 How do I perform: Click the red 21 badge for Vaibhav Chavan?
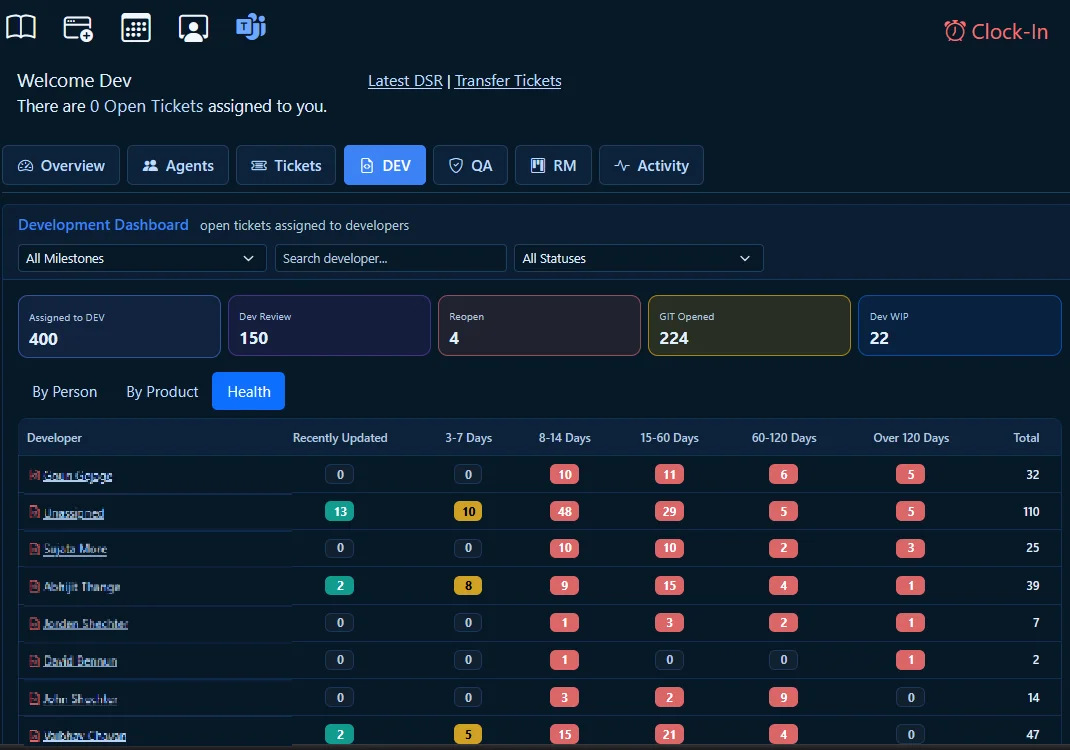[x=669, y=734]
